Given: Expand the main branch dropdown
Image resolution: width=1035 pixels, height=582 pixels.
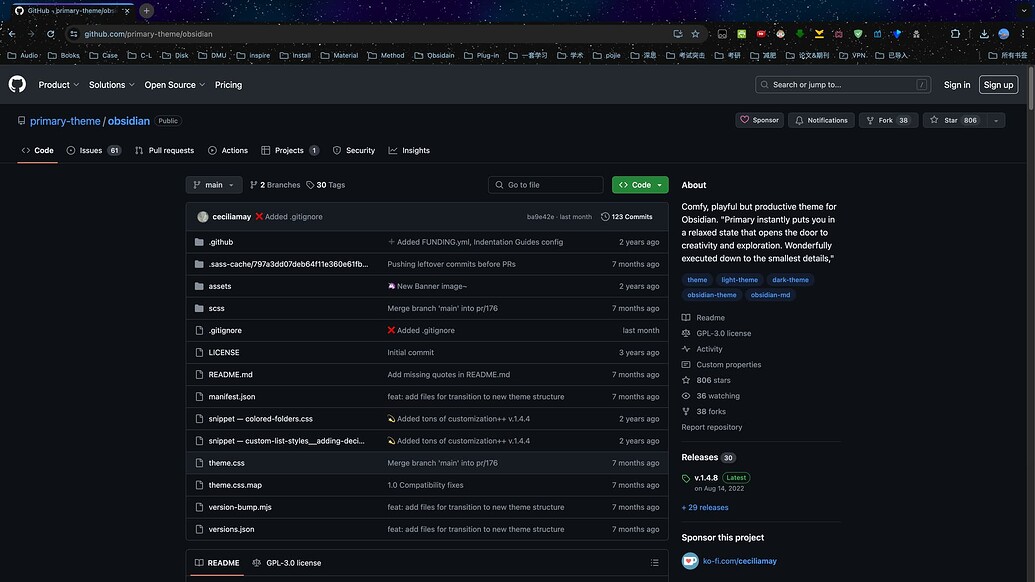Looking at the screenshot, I should click(214, 185).
